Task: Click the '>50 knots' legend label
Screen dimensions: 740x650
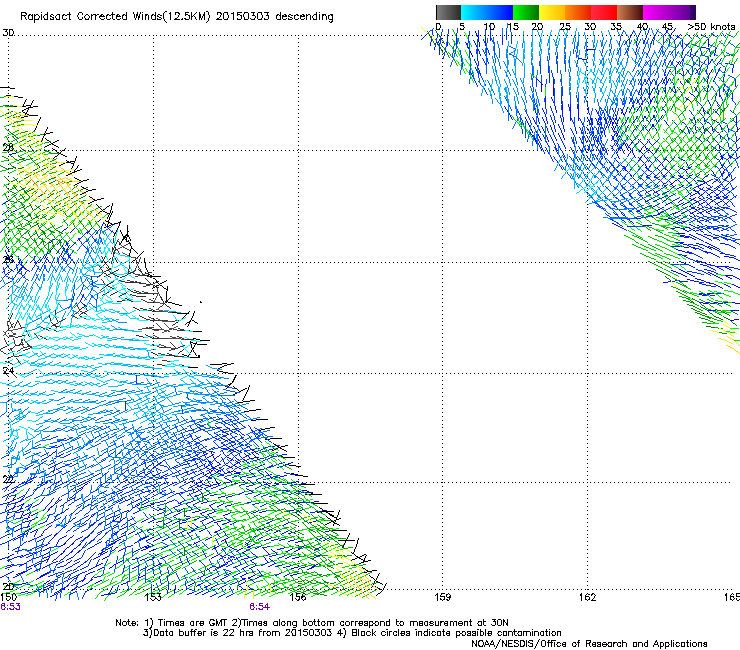Action: [711, 27]
